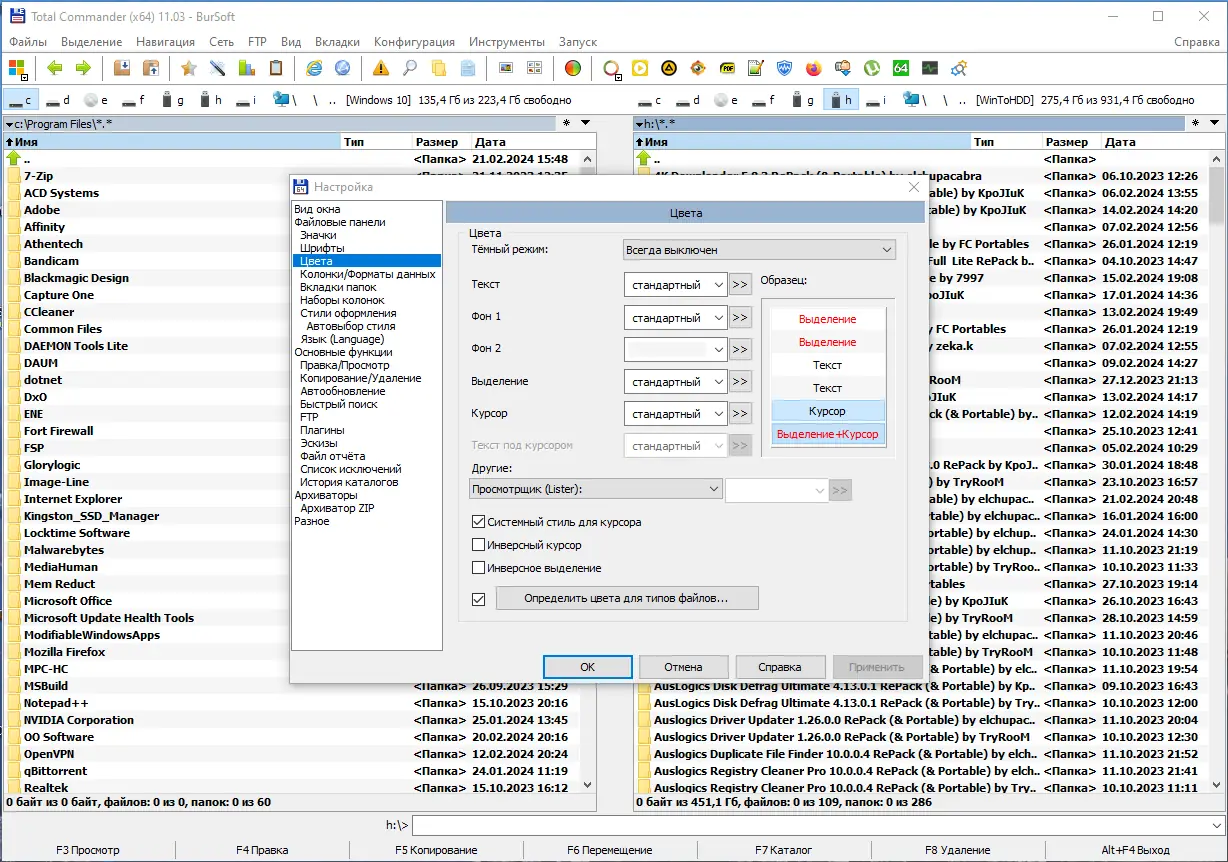Click the green uTorrent toolbar icon
The height and width of the screenshot is (862, 1228).
pyautogui.click(x=872, y=68)
